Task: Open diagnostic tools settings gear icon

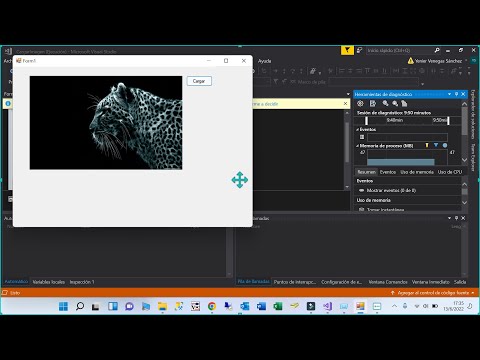Action: [360, 104]
